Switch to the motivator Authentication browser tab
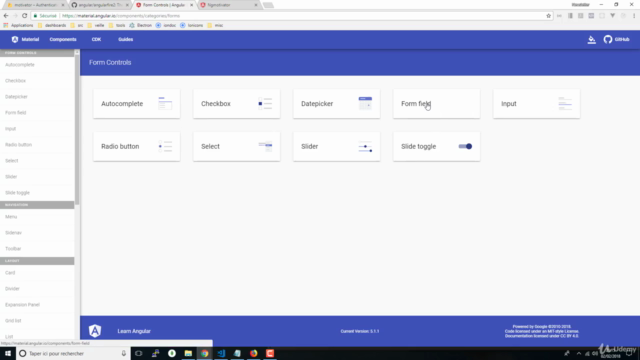The height and width of the screenshot is (360, 640). [36, 5]
